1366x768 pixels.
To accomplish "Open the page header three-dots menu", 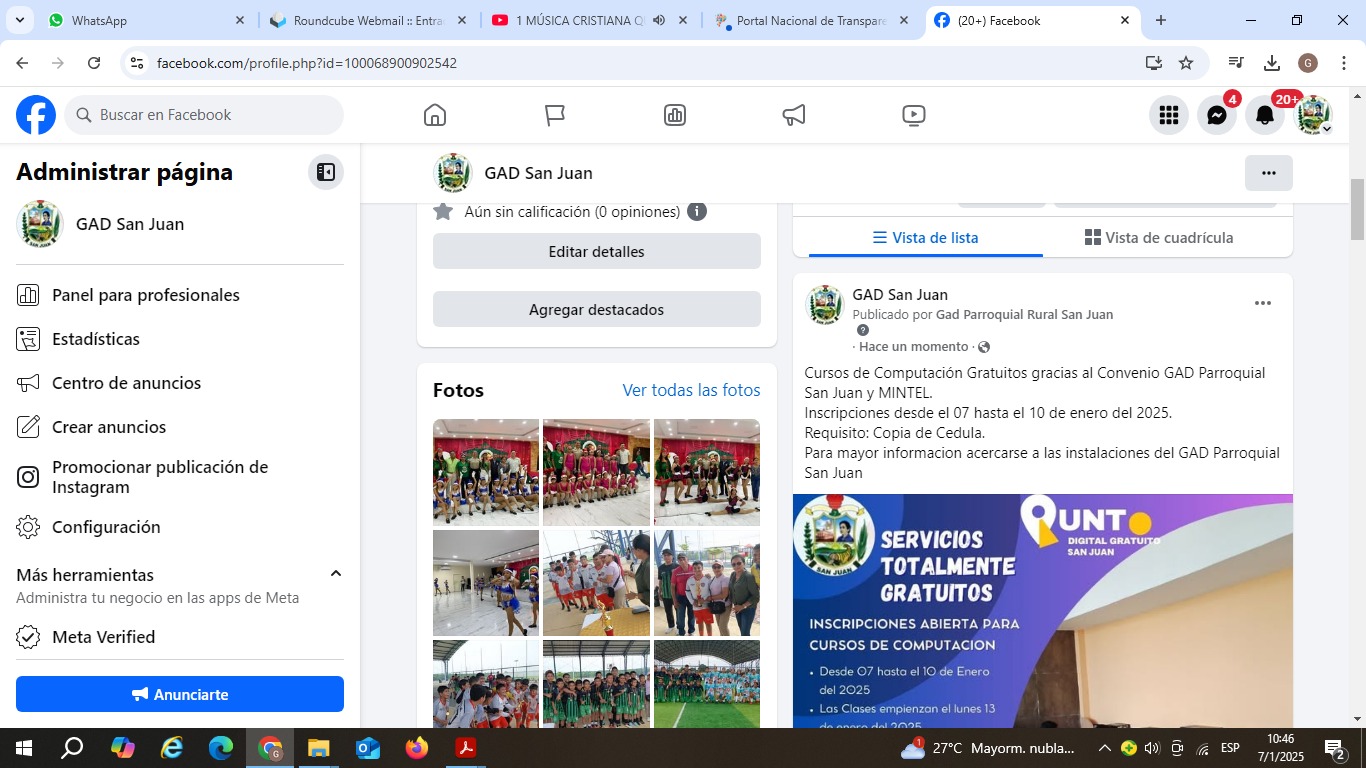I will tap(1268, 173).
